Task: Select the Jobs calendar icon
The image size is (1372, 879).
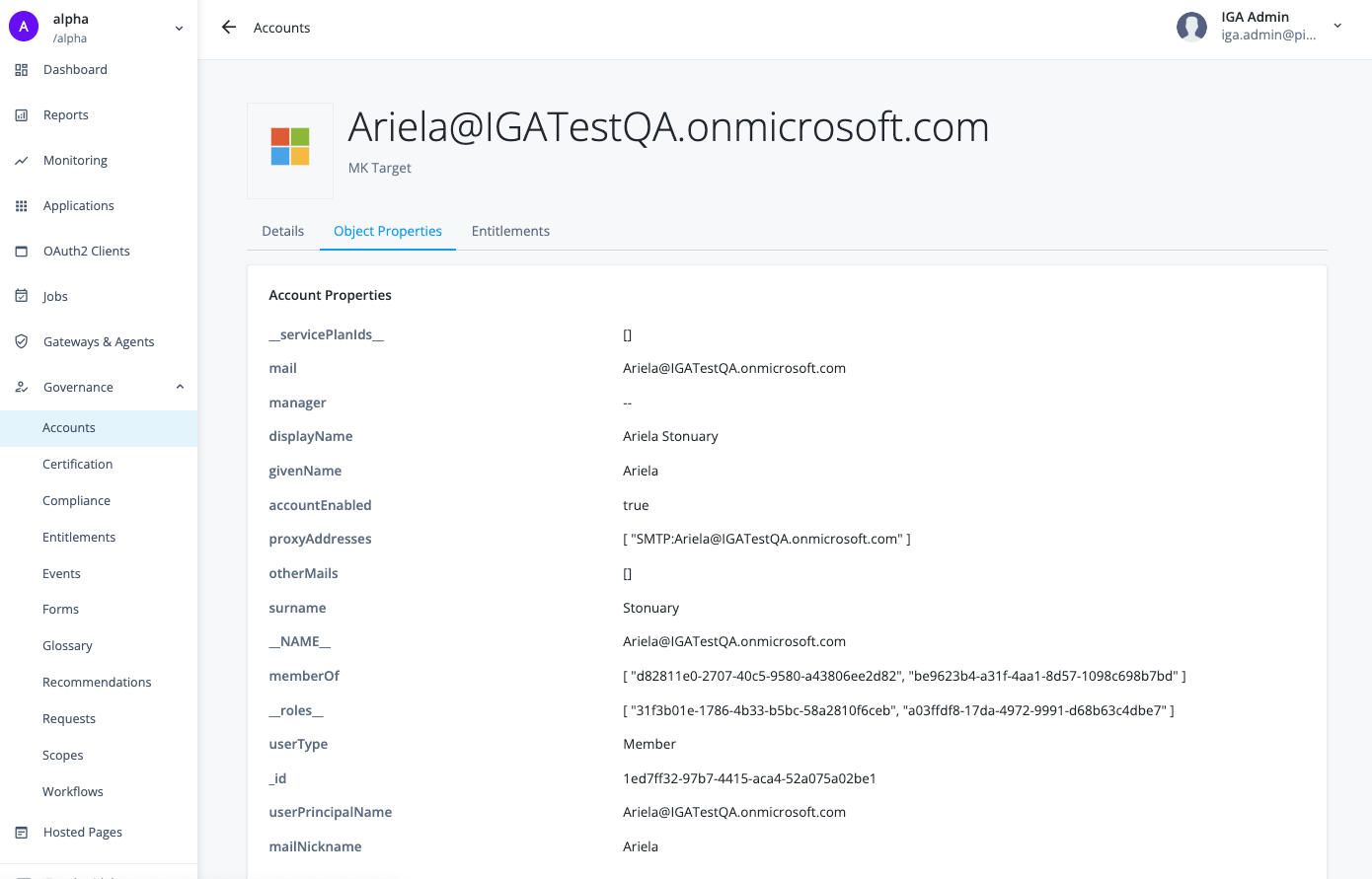Action: (x=21, y=296)
